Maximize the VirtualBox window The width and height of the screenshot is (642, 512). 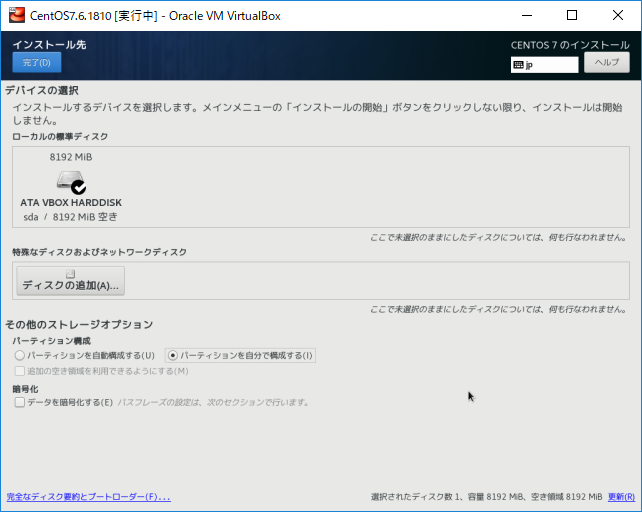[x=572, y=16]
